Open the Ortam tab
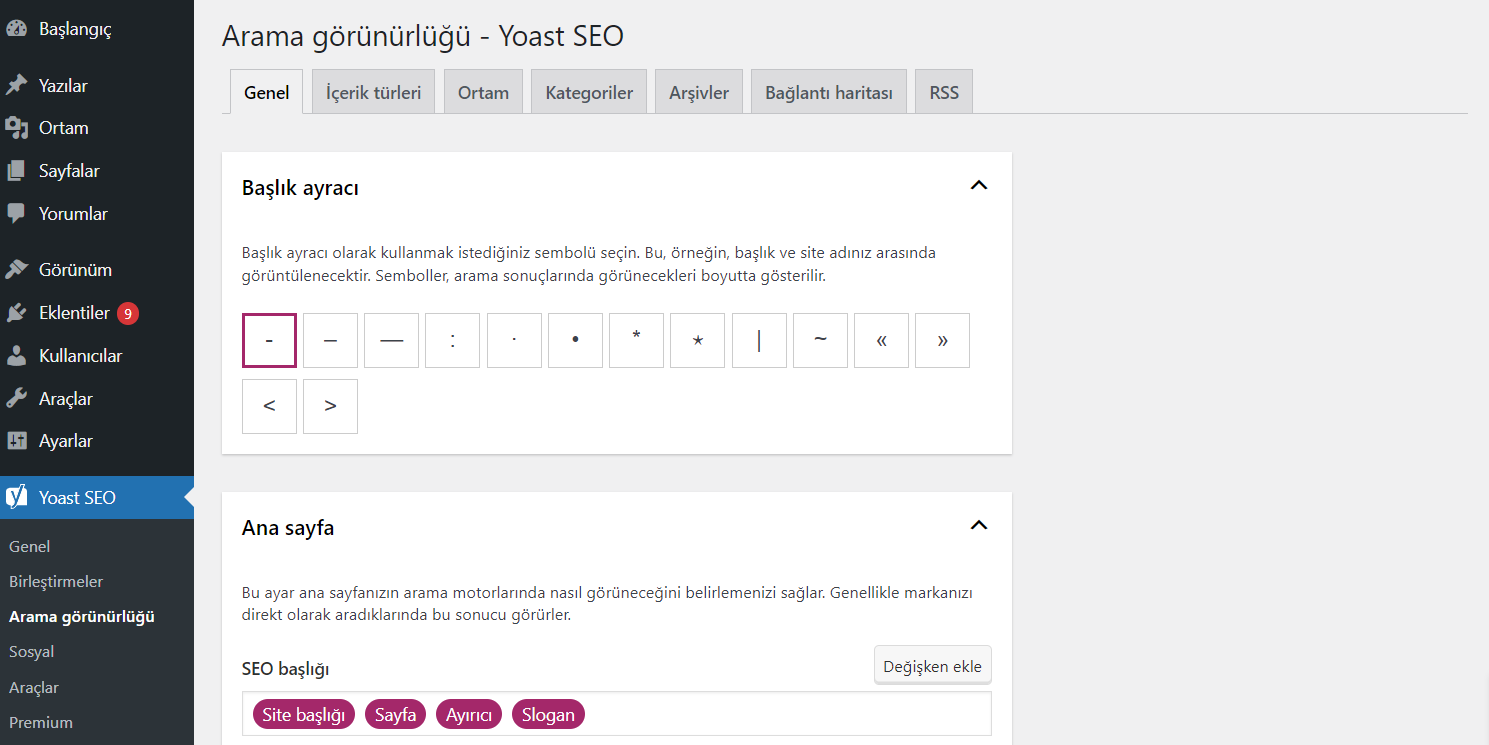Viewport: 1489px width, 745px height. pyautogui.click(x=483, y=92)
